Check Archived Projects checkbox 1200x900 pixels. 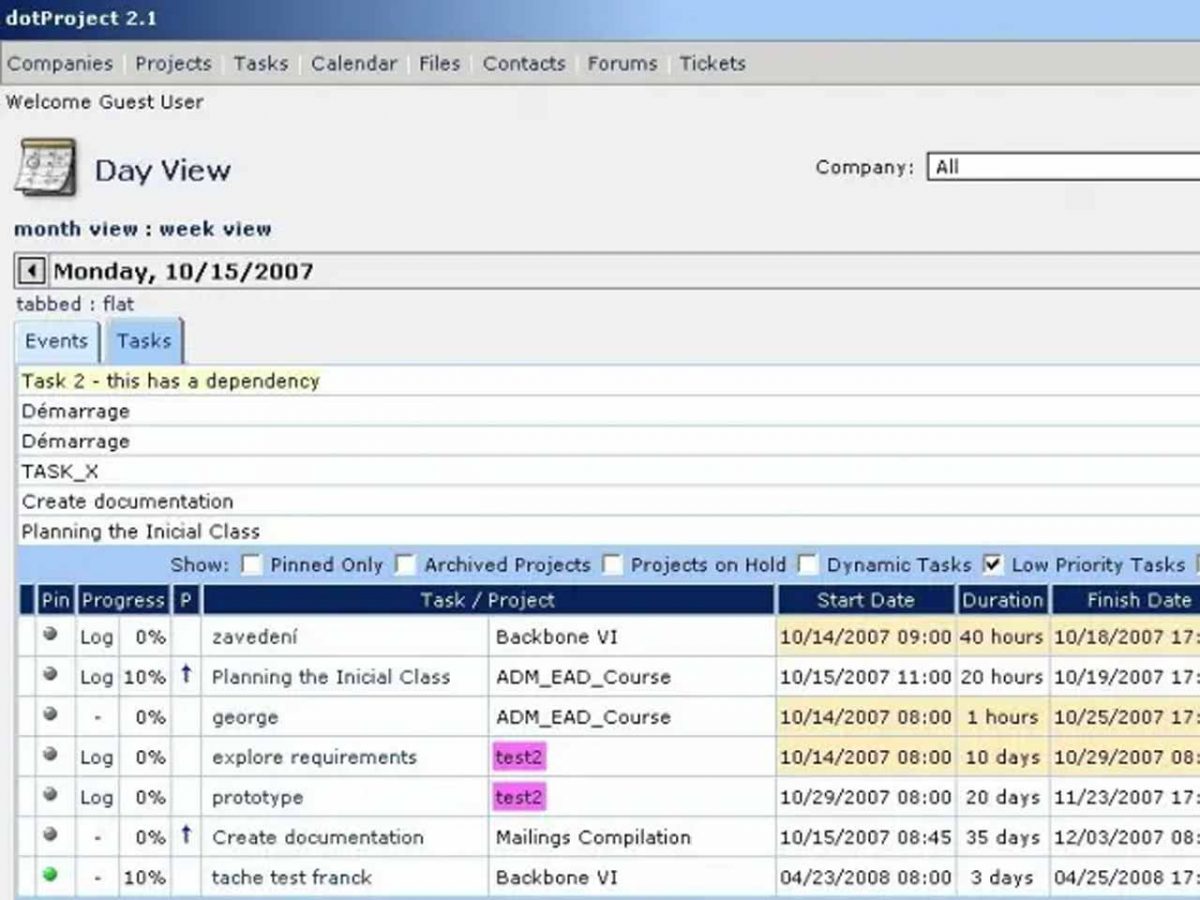(404, 565)
